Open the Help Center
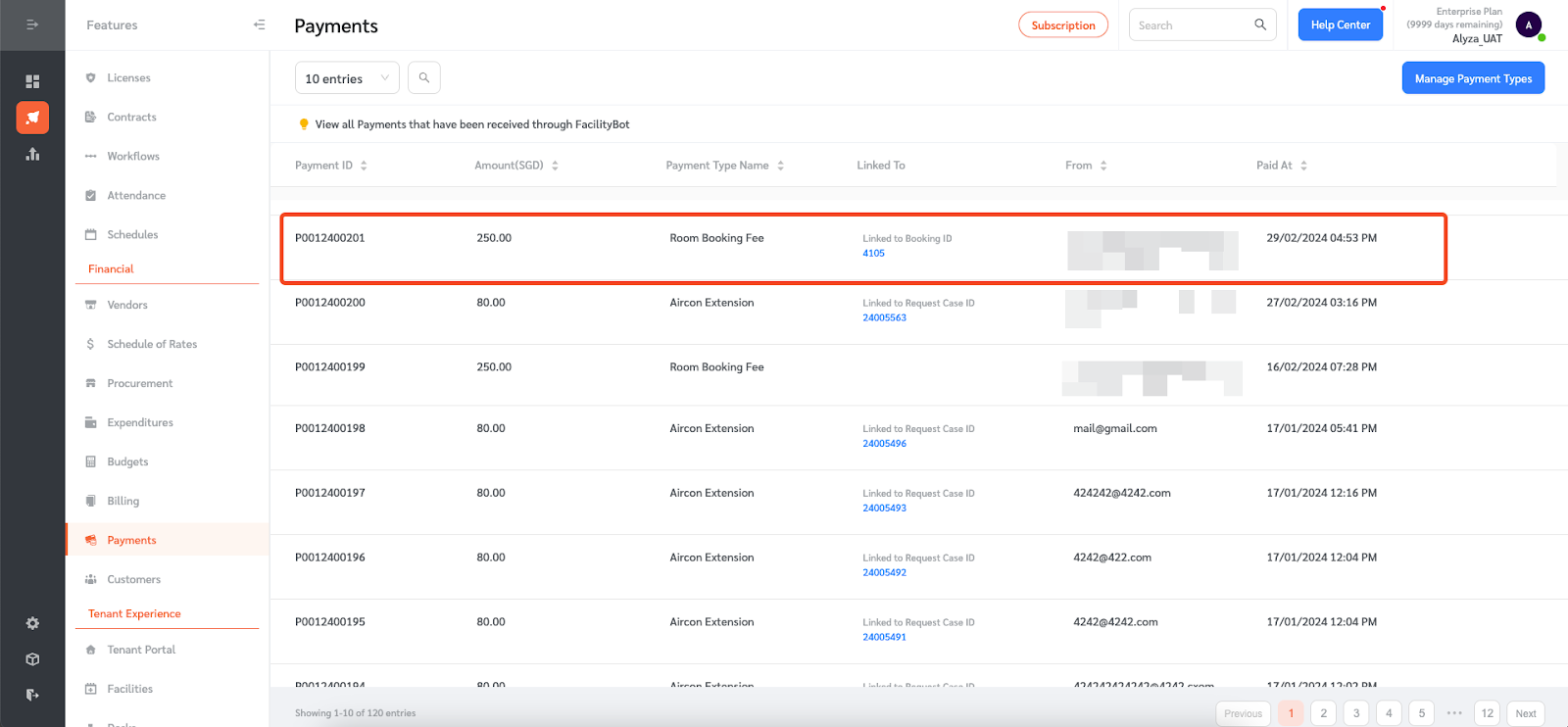 (x=1341, y=24)
